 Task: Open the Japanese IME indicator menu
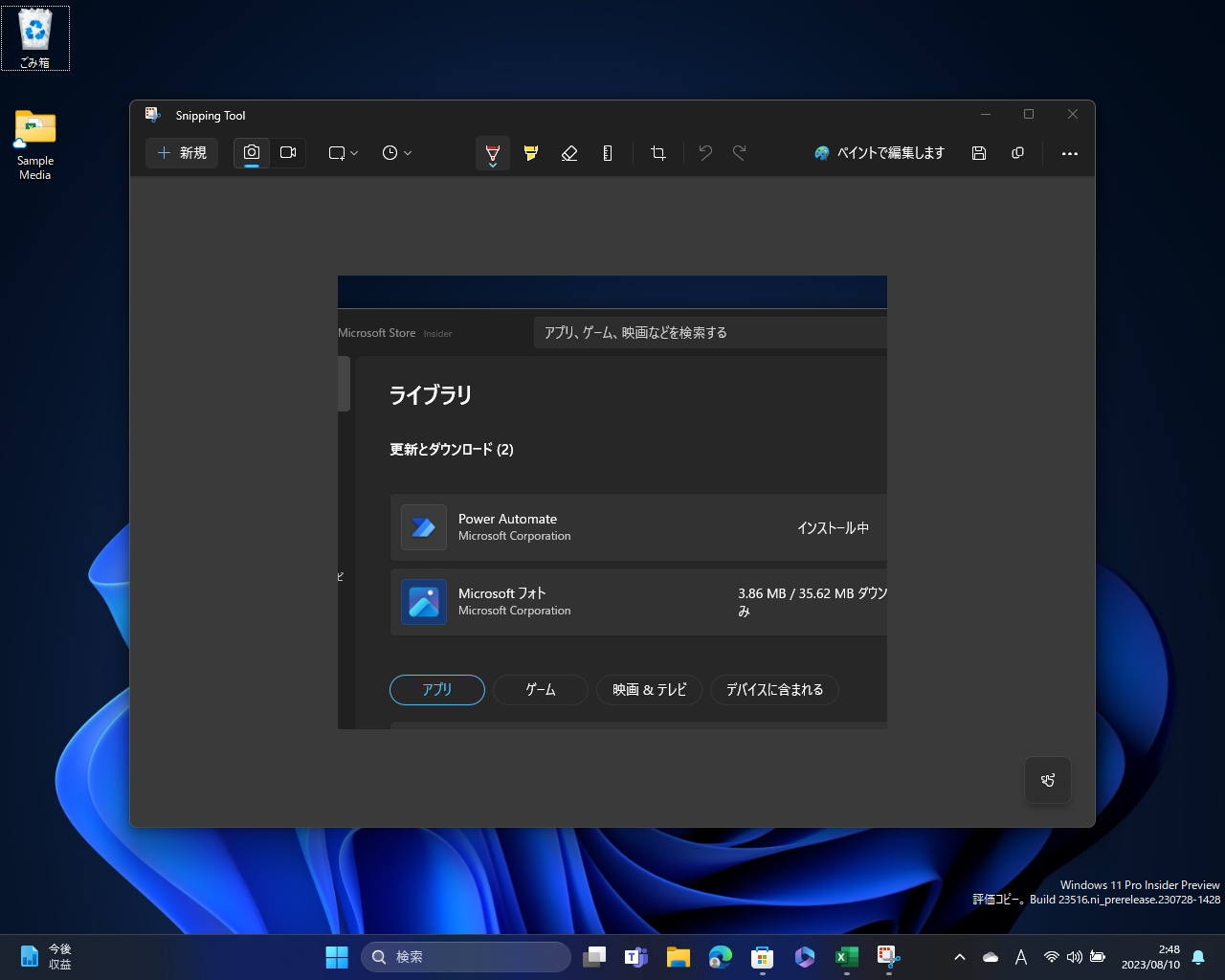[x=1021, y=956]
